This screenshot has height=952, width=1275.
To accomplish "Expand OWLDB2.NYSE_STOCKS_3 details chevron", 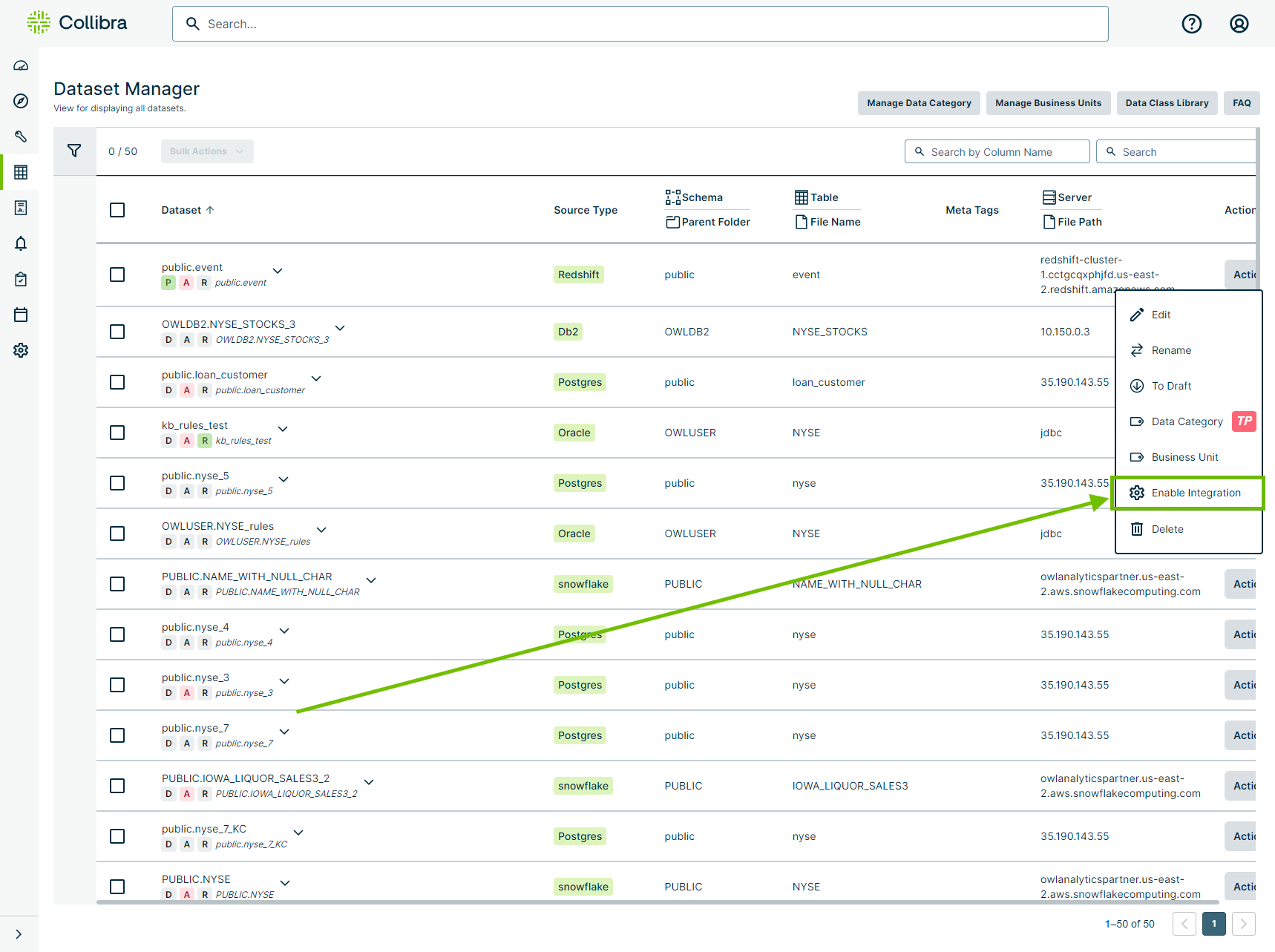I will click(x=339, y=327).
